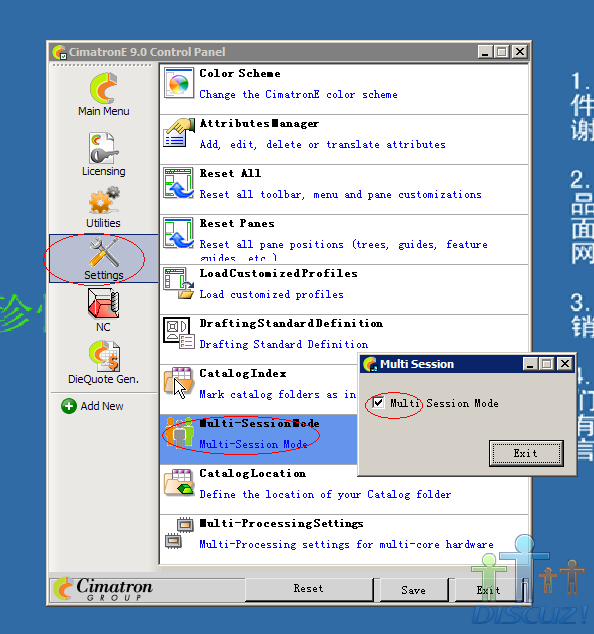Click the 'Add New' label
The image size is (594, 634).
[x=102, y=406]
